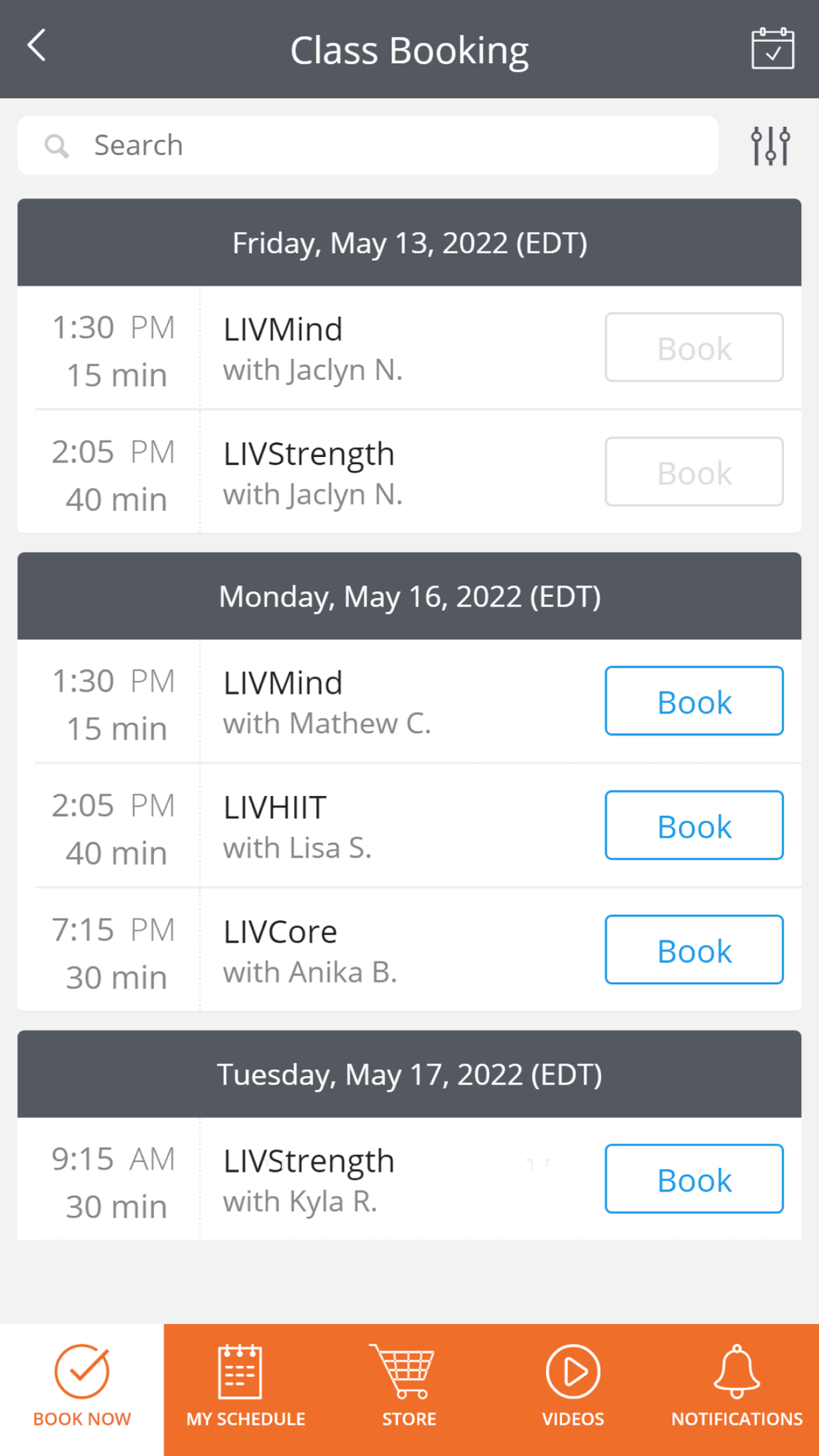This screenshot has height=1456, width=819.
Task: Open LIVHIIT class name entry
Action: [x=275, y=807]
